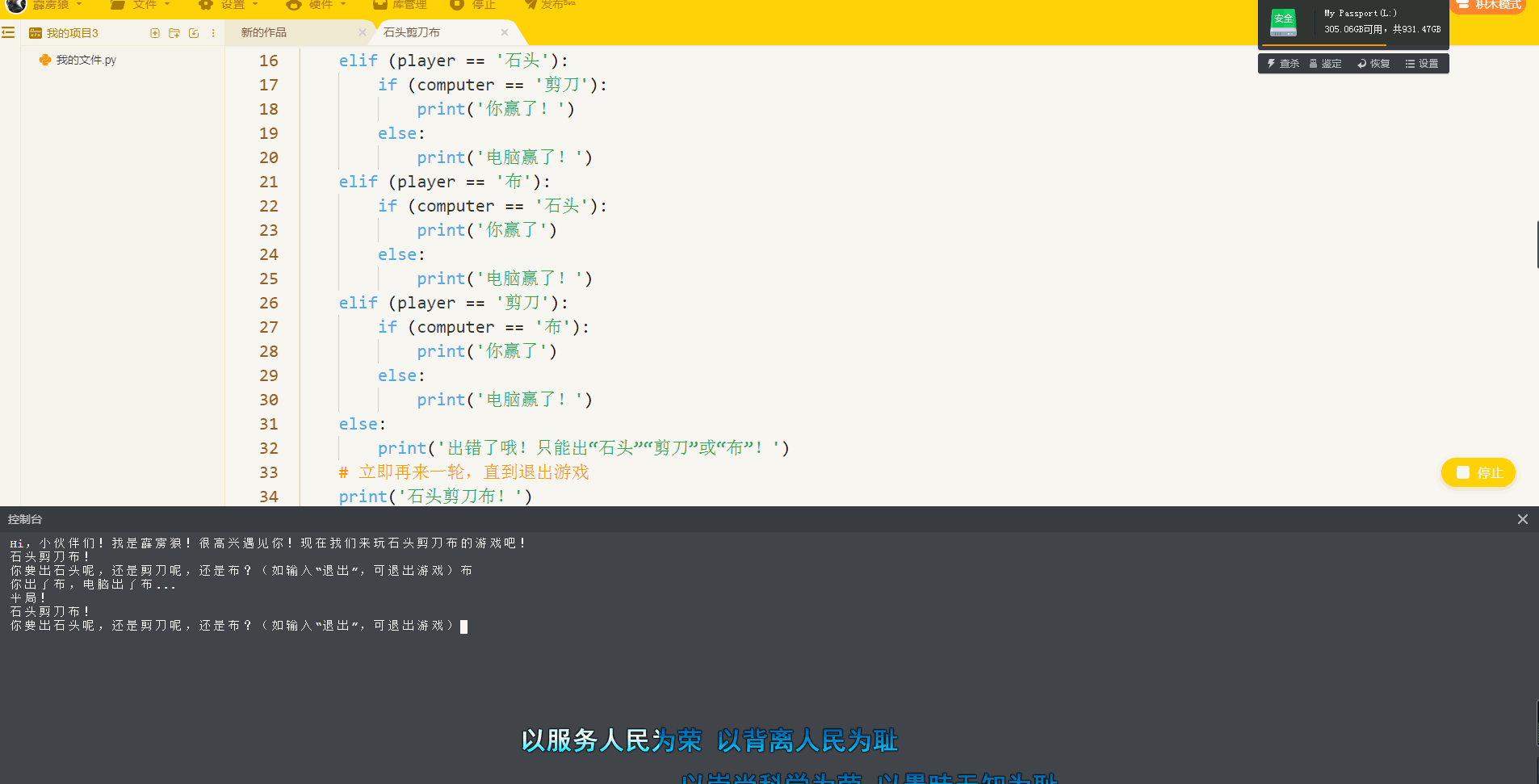1539x784 pixels.
Task: Click the new folder icon
Action: click(174, 33)
